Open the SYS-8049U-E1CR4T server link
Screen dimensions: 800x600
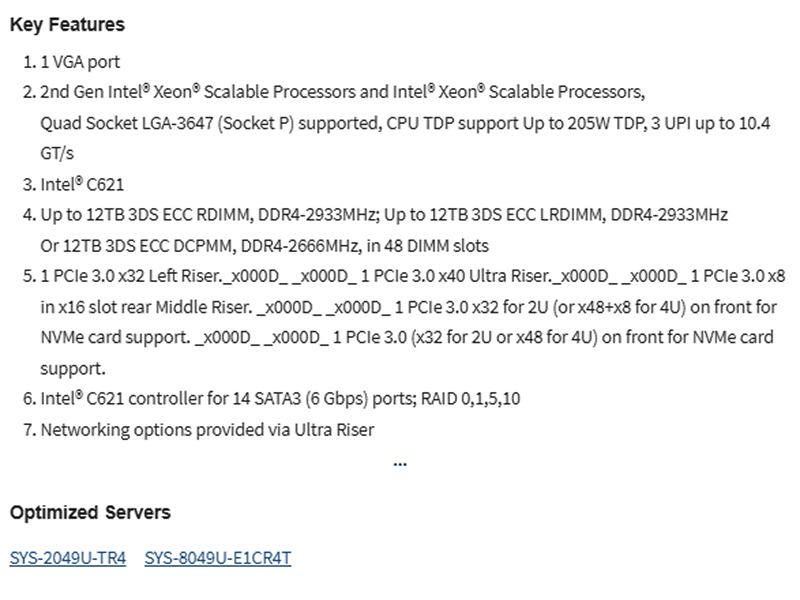click(218, 558)
